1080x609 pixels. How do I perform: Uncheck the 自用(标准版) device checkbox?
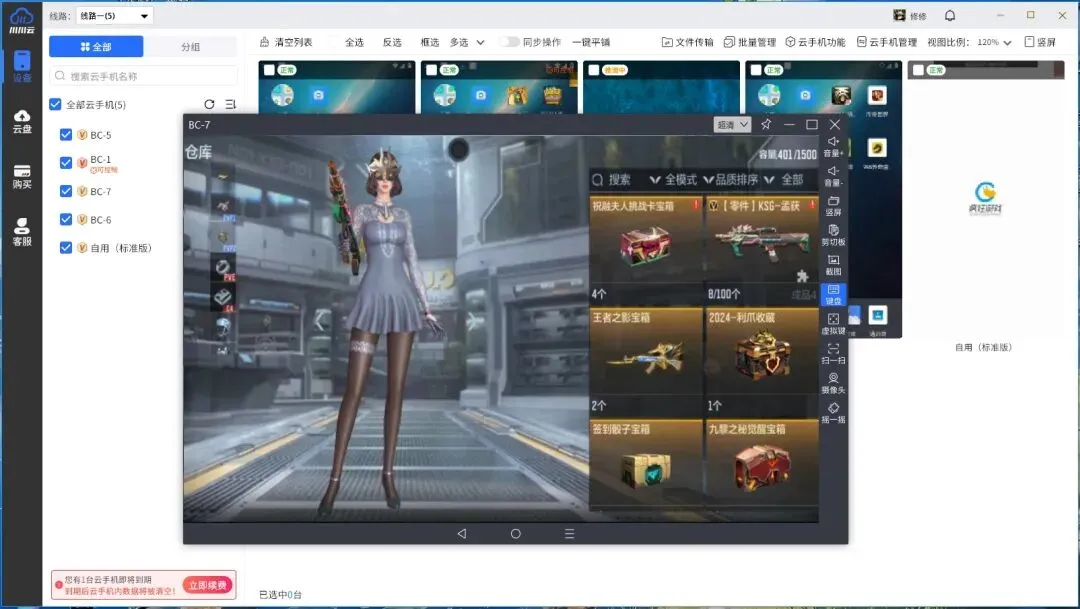(x=66, y=247)
